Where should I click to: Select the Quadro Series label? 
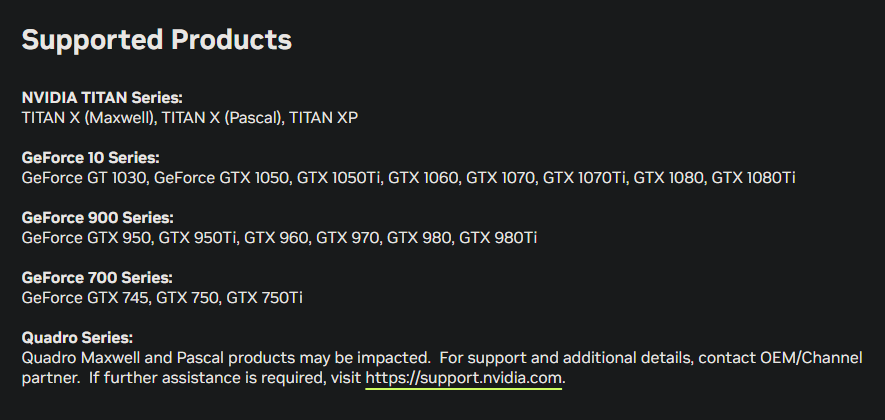[77, 338]
